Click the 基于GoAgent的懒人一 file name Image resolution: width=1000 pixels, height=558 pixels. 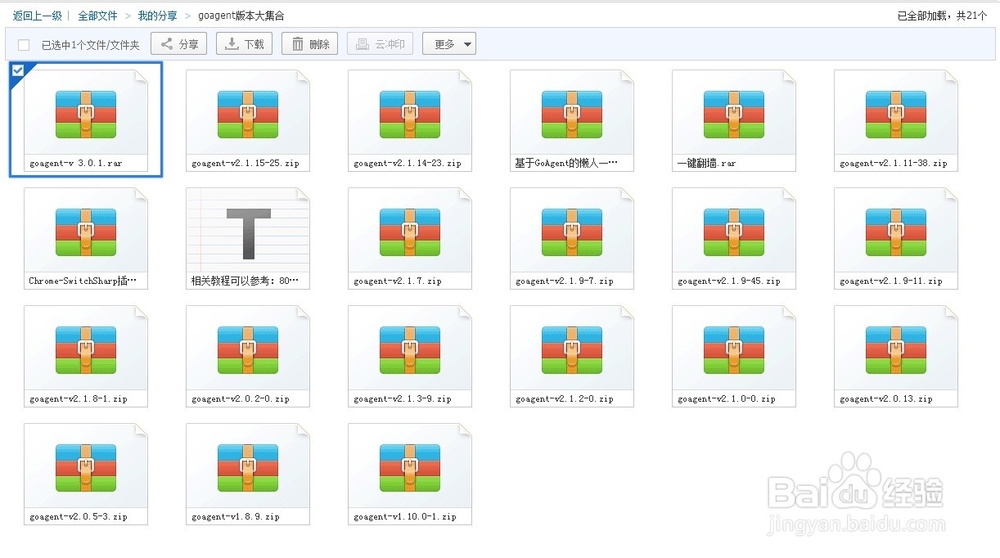coord(566,163)
